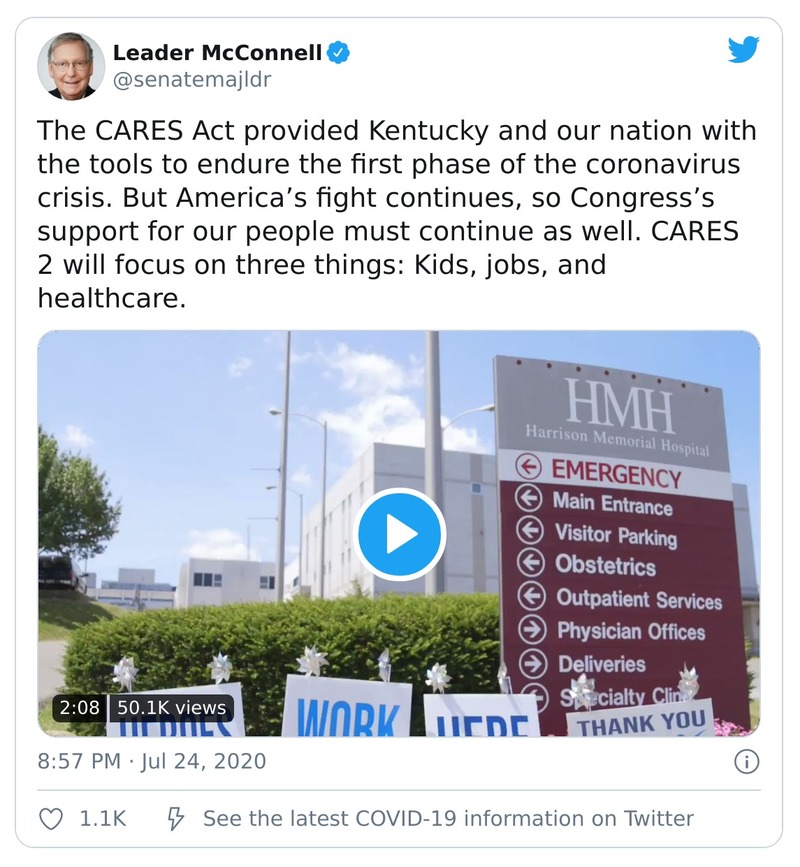Click the HMH hospital logo in video
The width and height of the screenshot is (800, 867).
[618, 404]
